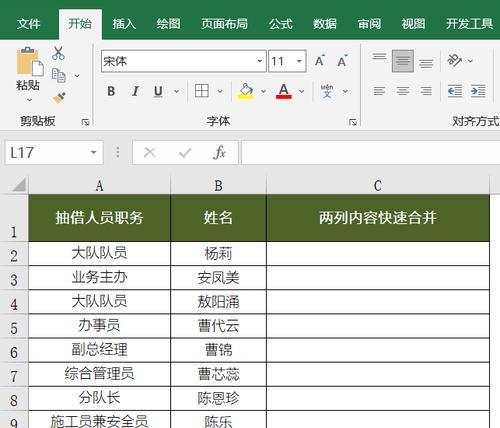The image size is (500, 428).
Task: Toggle Underline formatting
Action: (158, 91)
